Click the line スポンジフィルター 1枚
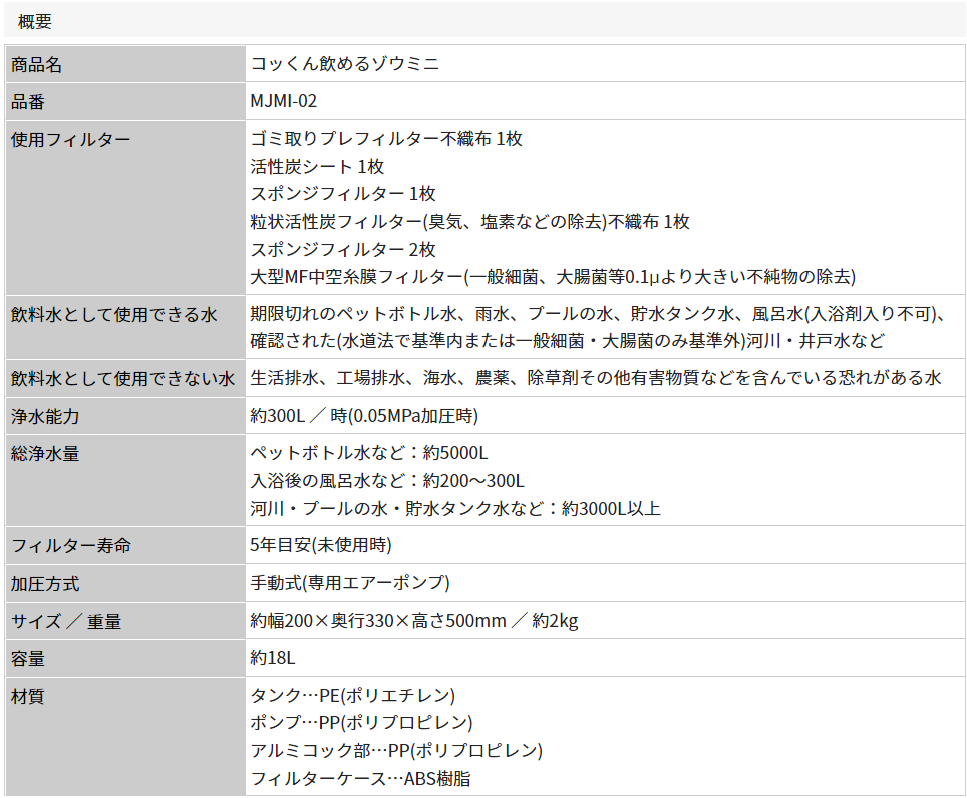Image resolution: width=967 pixels, height=798 pixels. 343,194
